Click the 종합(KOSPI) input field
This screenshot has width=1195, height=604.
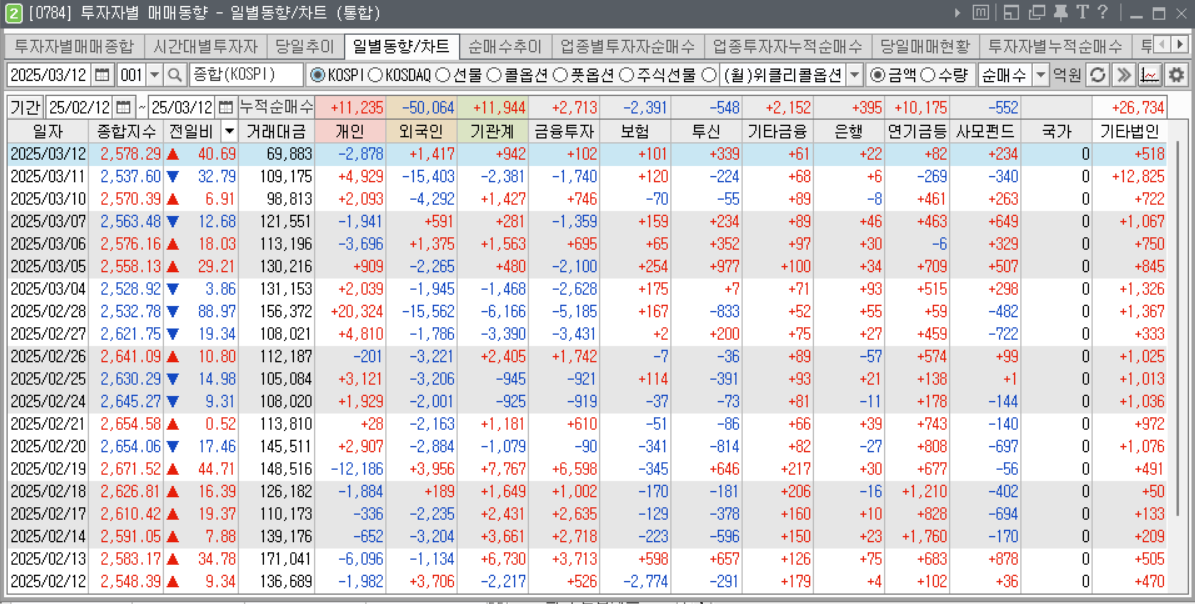point(246,75)
